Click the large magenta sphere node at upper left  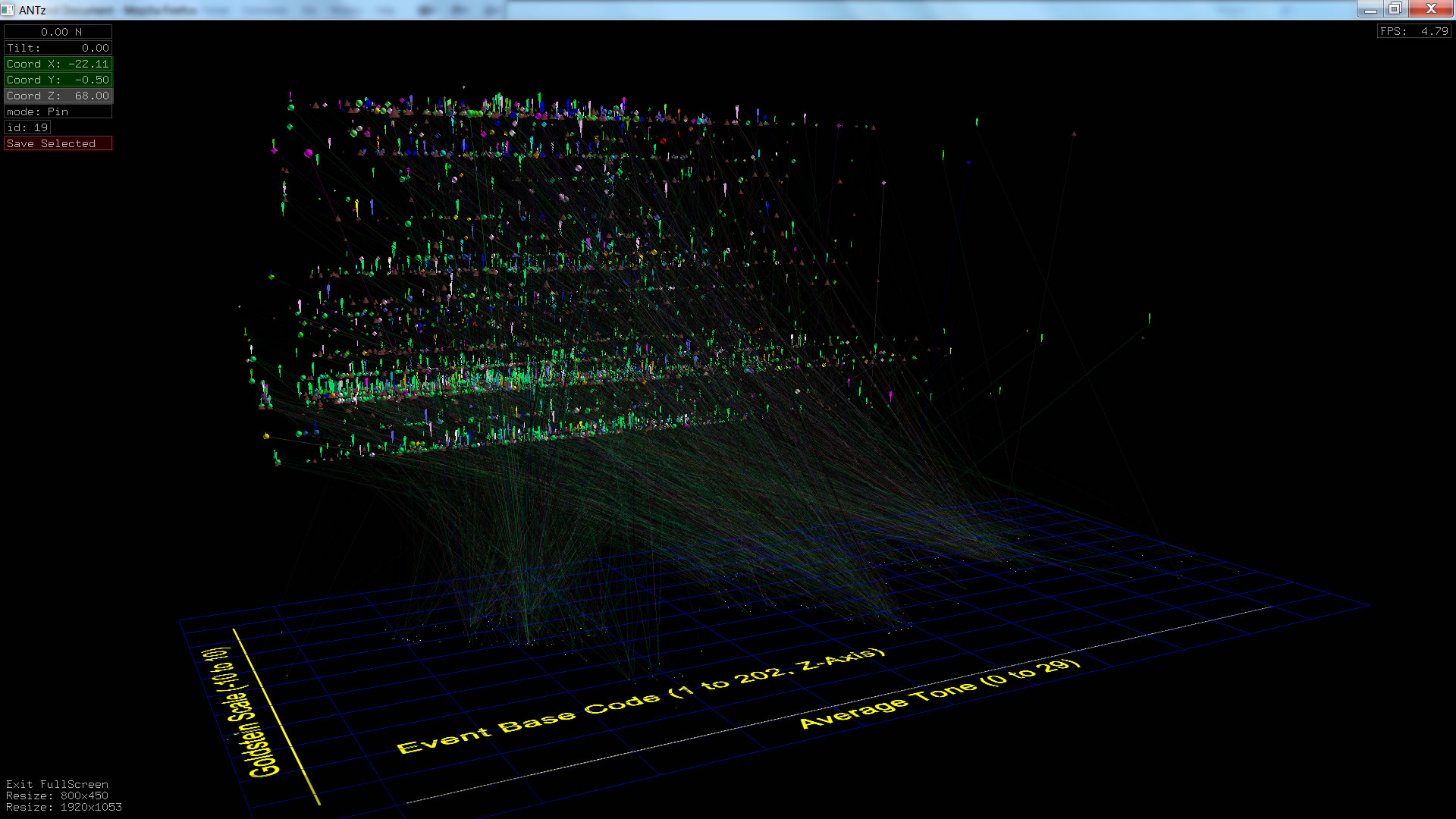(308, 153)
